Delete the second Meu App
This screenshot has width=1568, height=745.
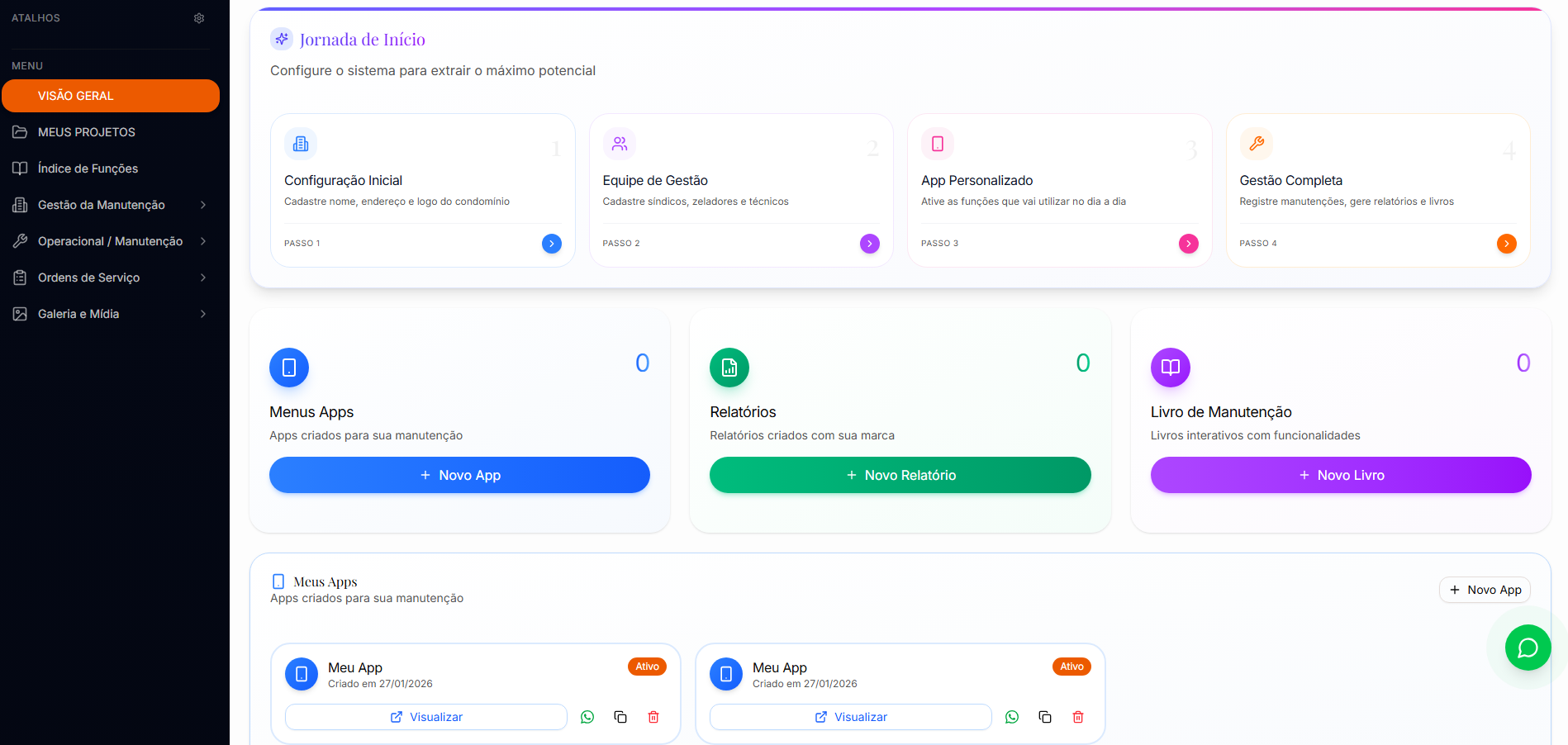pos(1078,717)
